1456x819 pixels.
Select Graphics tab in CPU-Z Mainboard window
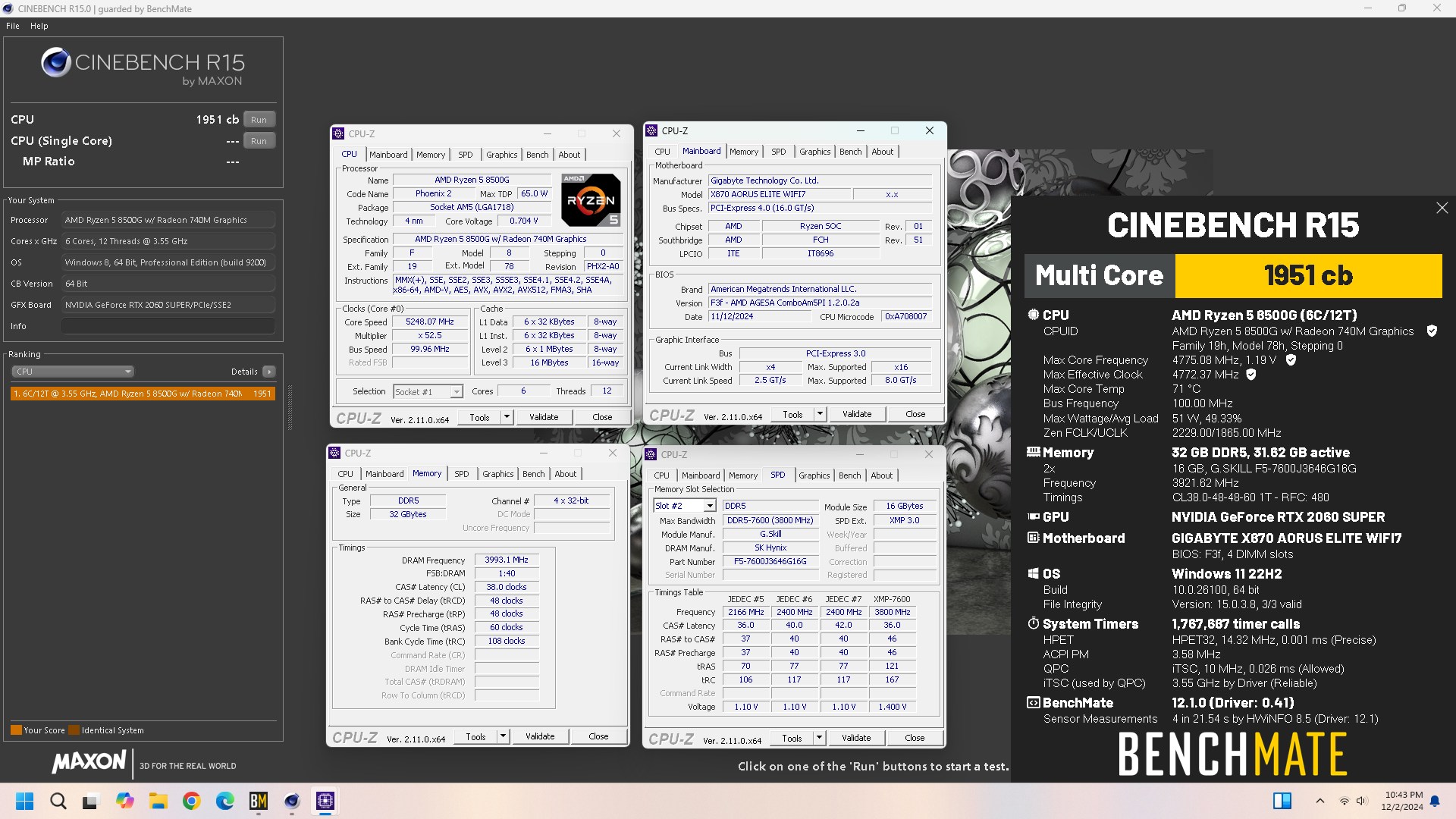(x=814, y=152)
